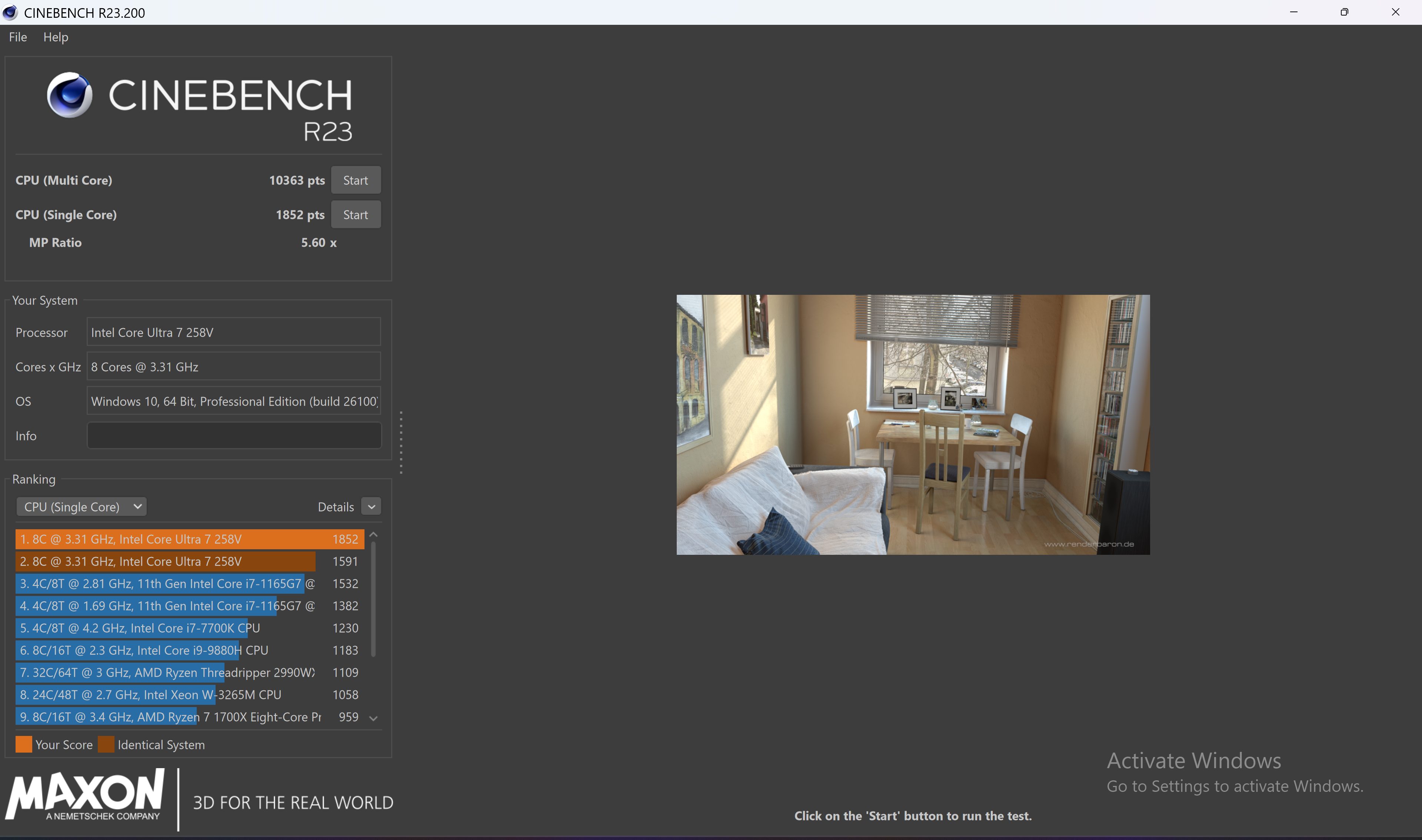The image size is (1422, 840).
Task: Click the dotted panel divider handle
Action: point(401,443)
